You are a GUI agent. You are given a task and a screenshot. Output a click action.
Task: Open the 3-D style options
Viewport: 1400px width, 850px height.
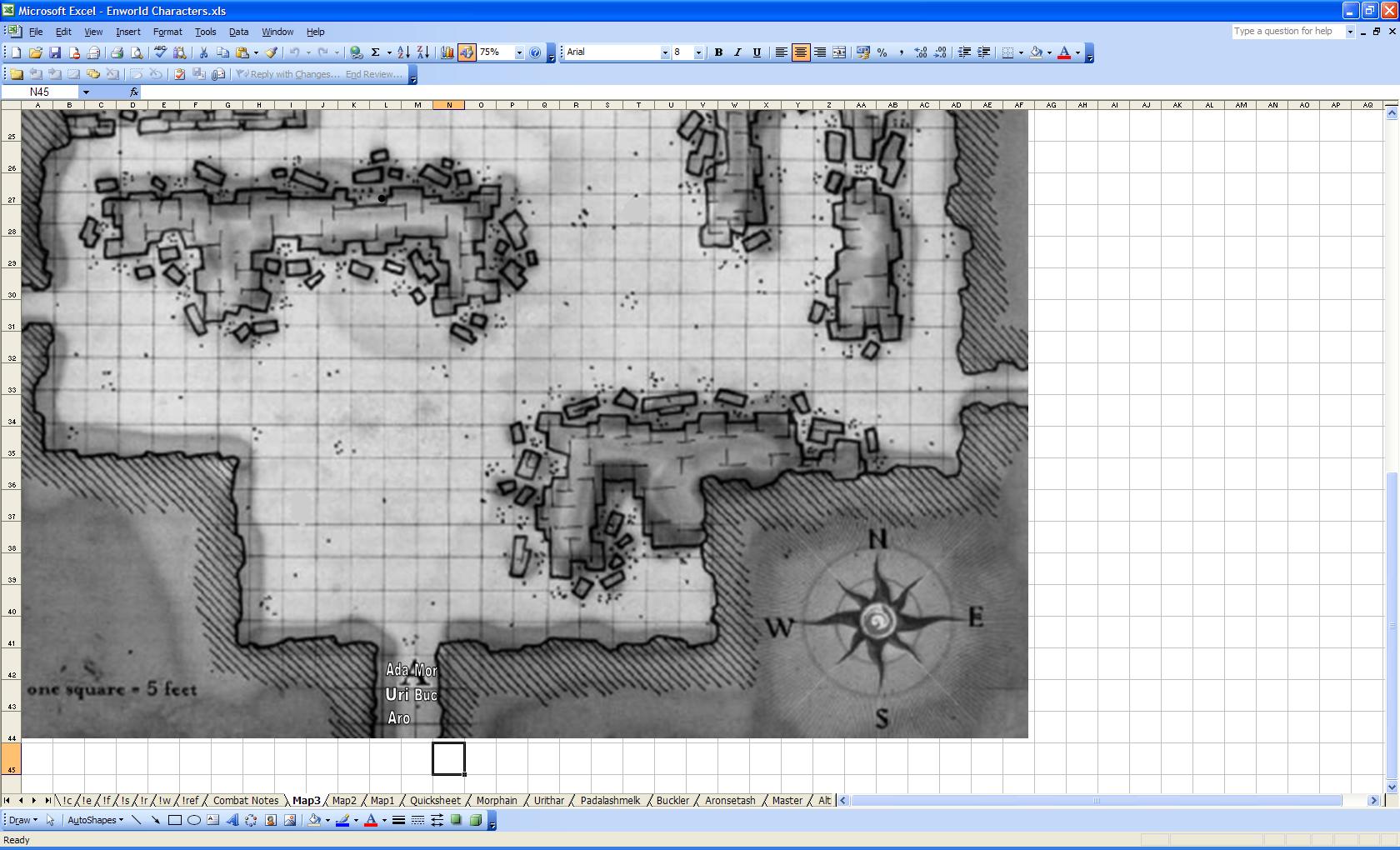(x=476, y=820)
